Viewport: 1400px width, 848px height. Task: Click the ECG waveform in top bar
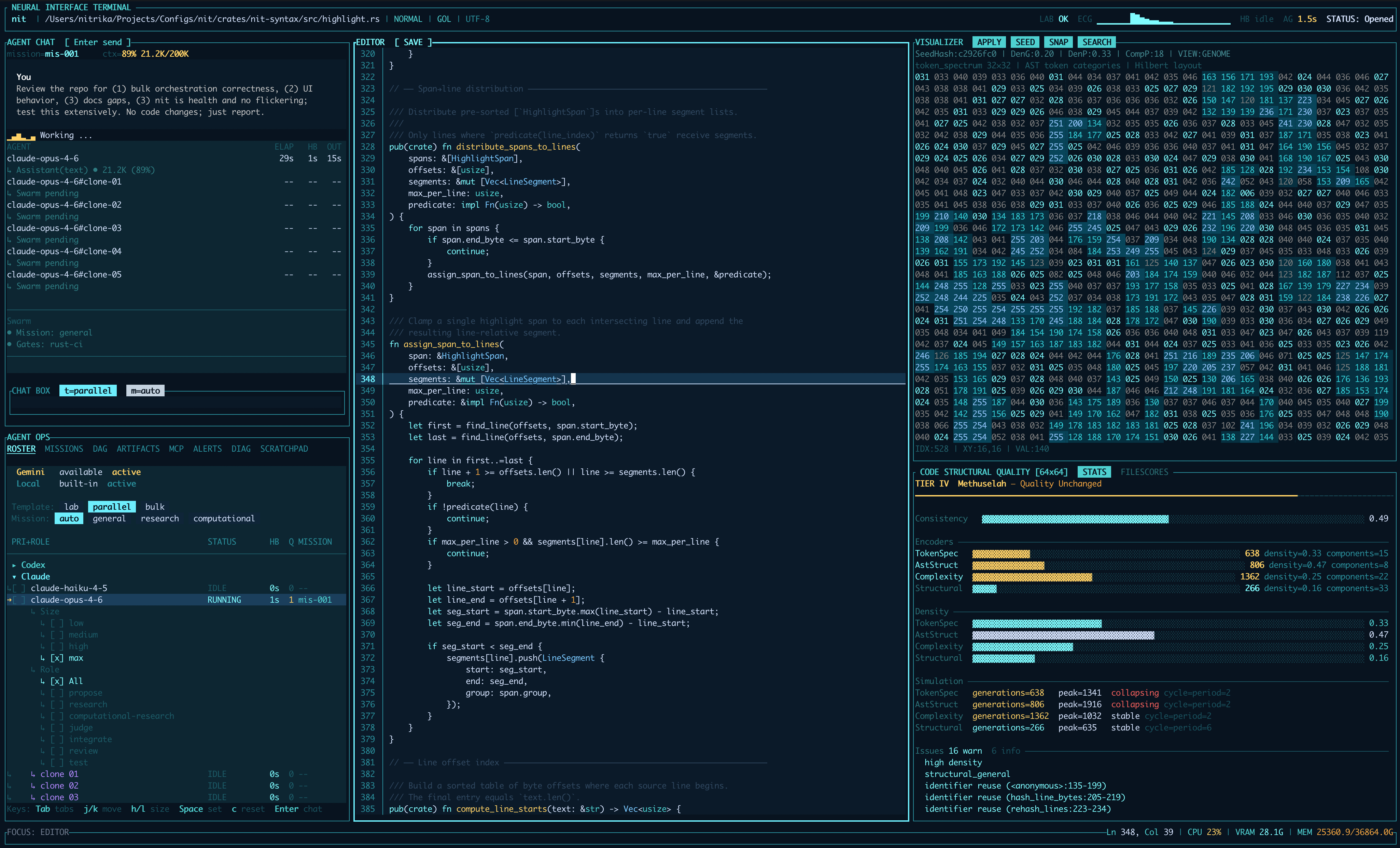(1164, 19)
